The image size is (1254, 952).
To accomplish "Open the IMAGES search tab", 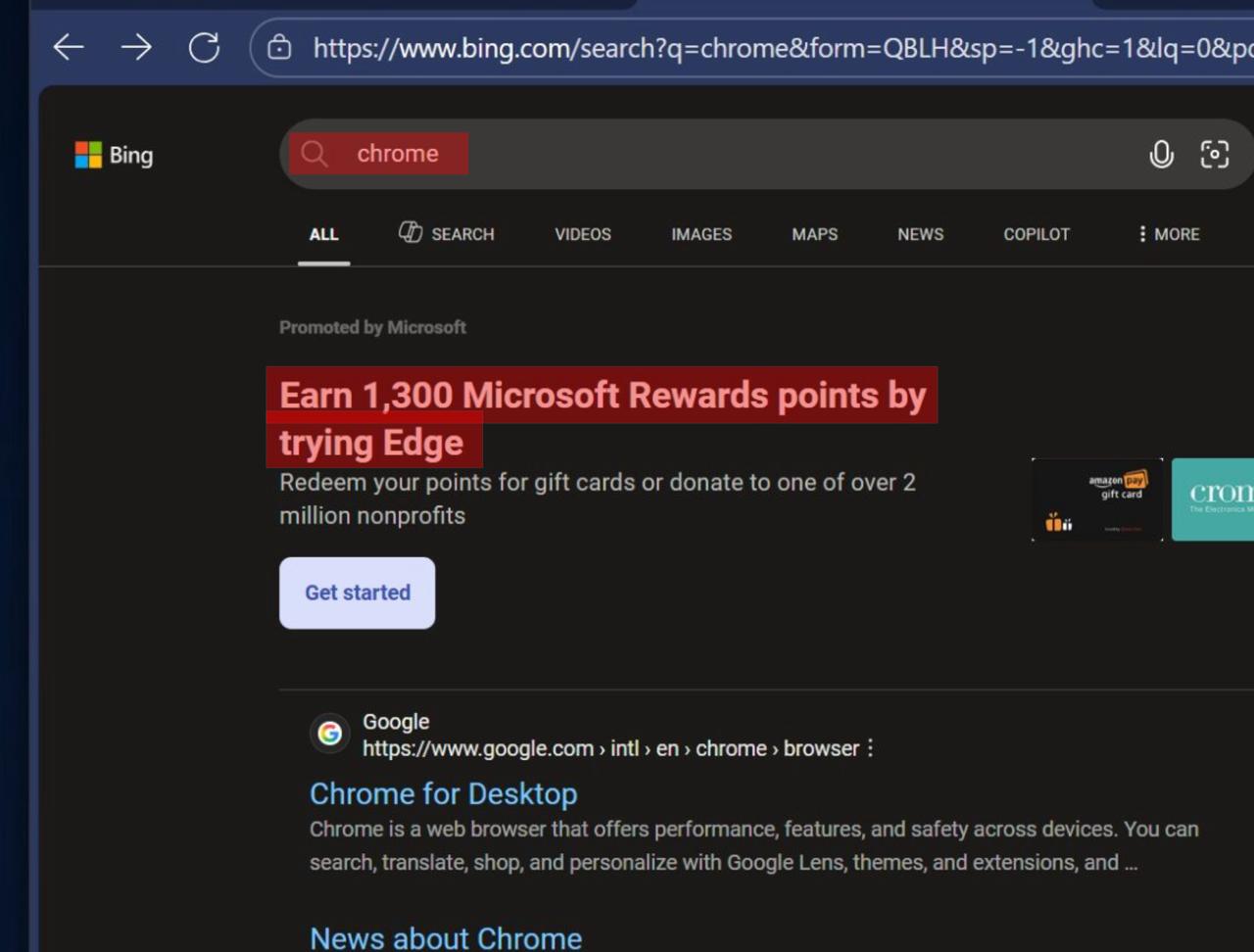I will coord(700,234).
